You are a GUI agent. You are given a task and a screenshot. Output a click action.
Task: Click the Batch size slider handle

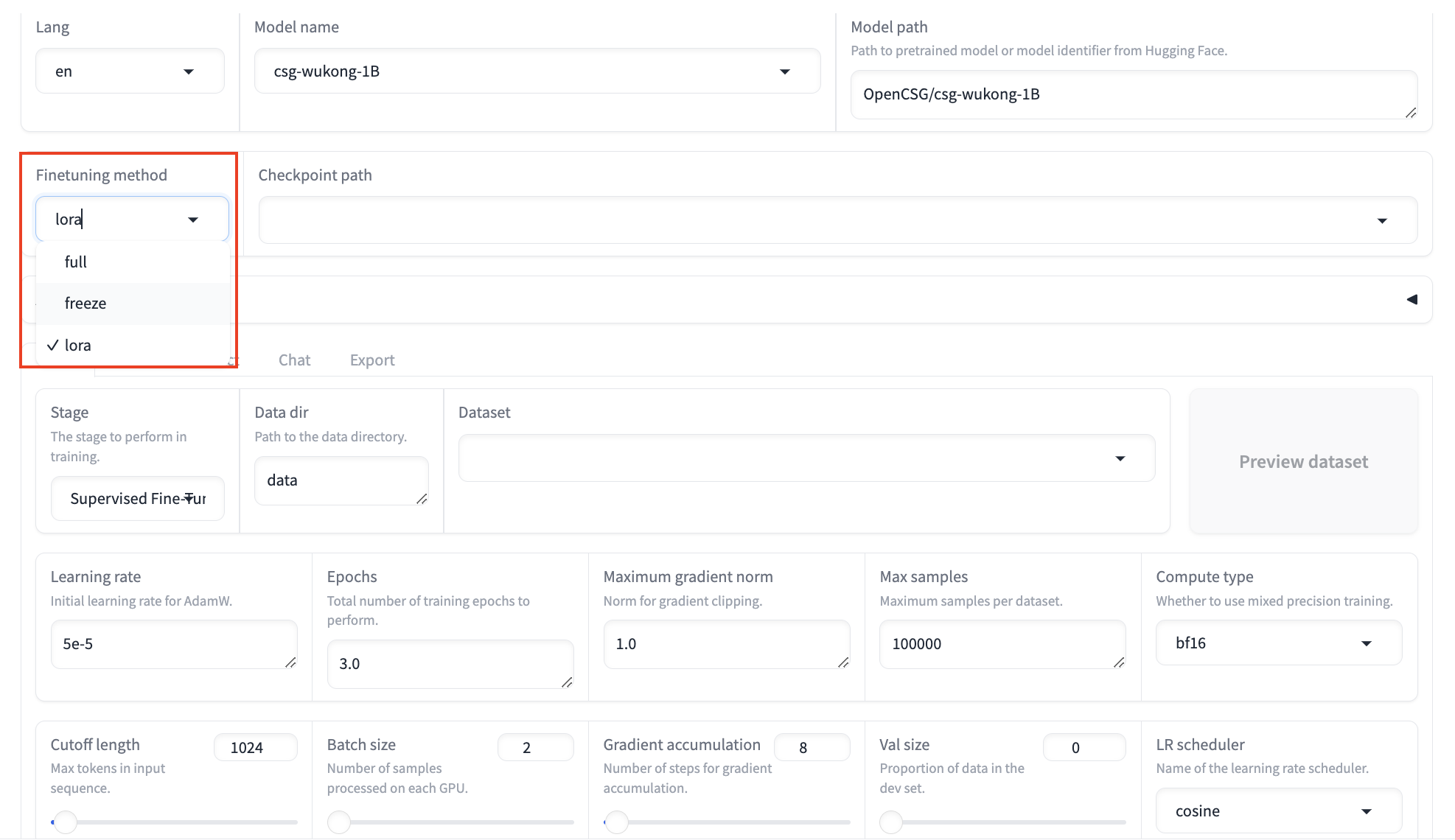click(339, 822)
